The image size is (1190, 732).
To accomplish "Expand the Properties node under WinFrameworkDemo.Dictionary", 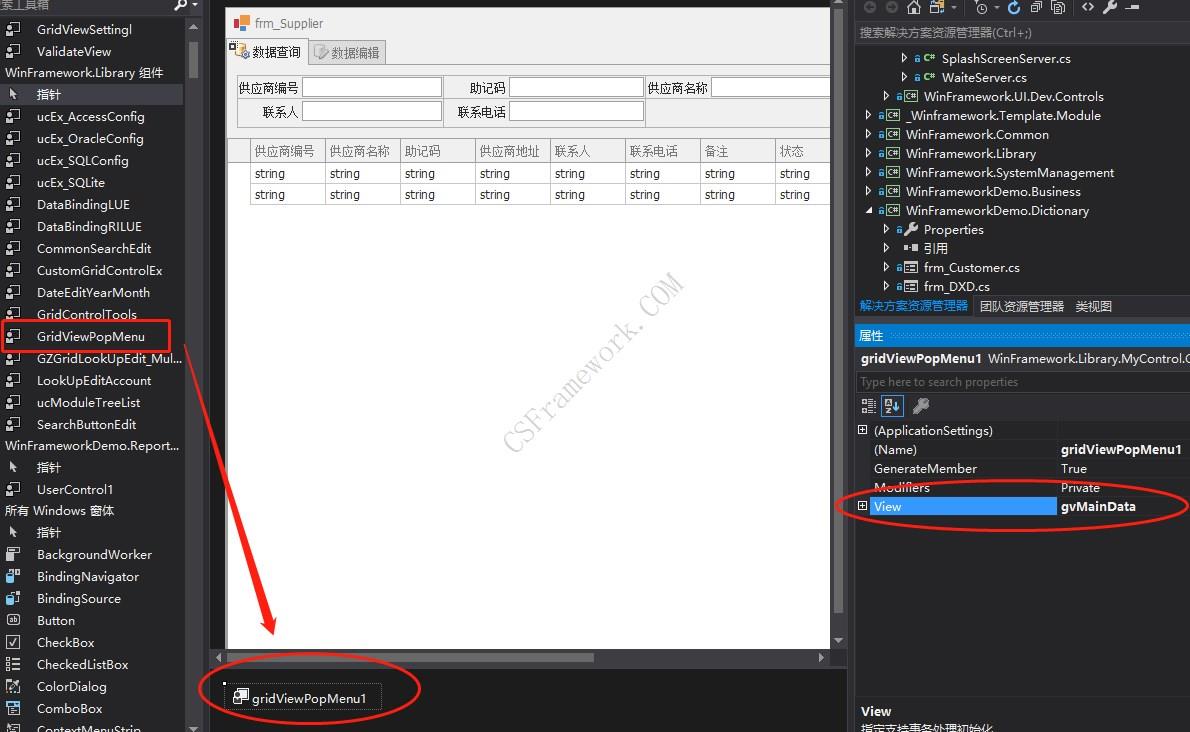I will coord(885,229).
